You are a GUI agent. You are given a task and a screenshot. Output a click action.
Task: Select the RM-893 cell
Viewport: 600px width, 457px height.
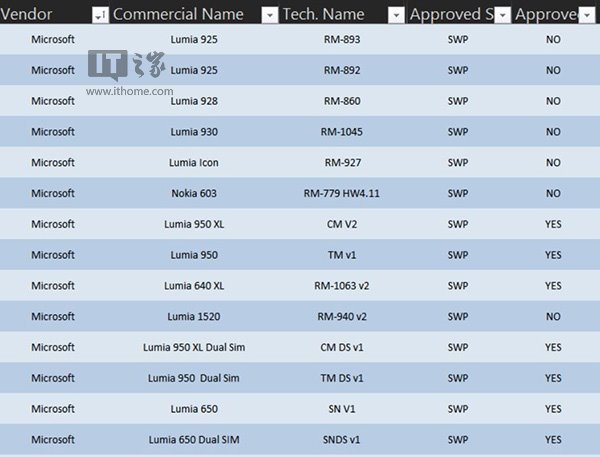pos(342,39)
